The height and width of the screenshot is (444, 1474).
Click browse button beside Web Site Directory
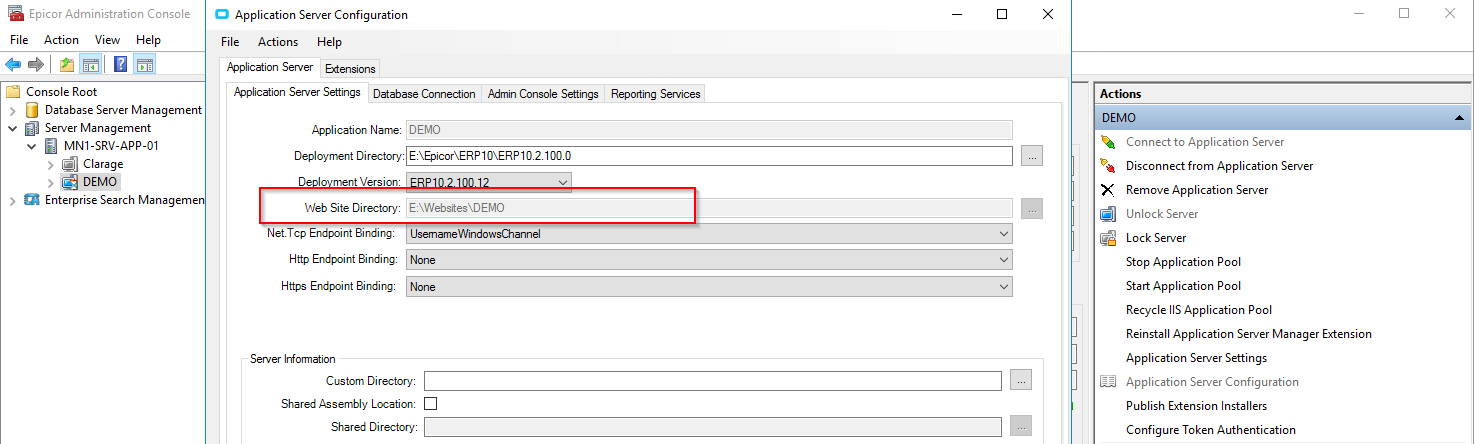pyautogui.click(x=1032, y=208)
